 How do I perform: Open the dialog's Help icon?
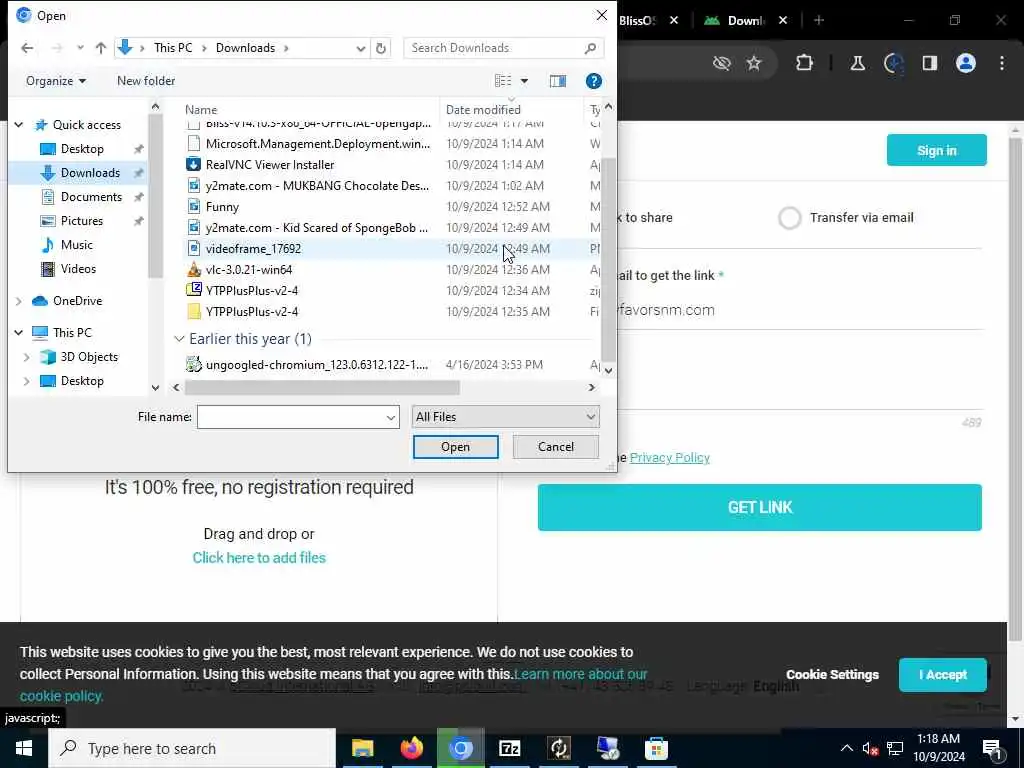pyautogui.click(x=594, y=81)
